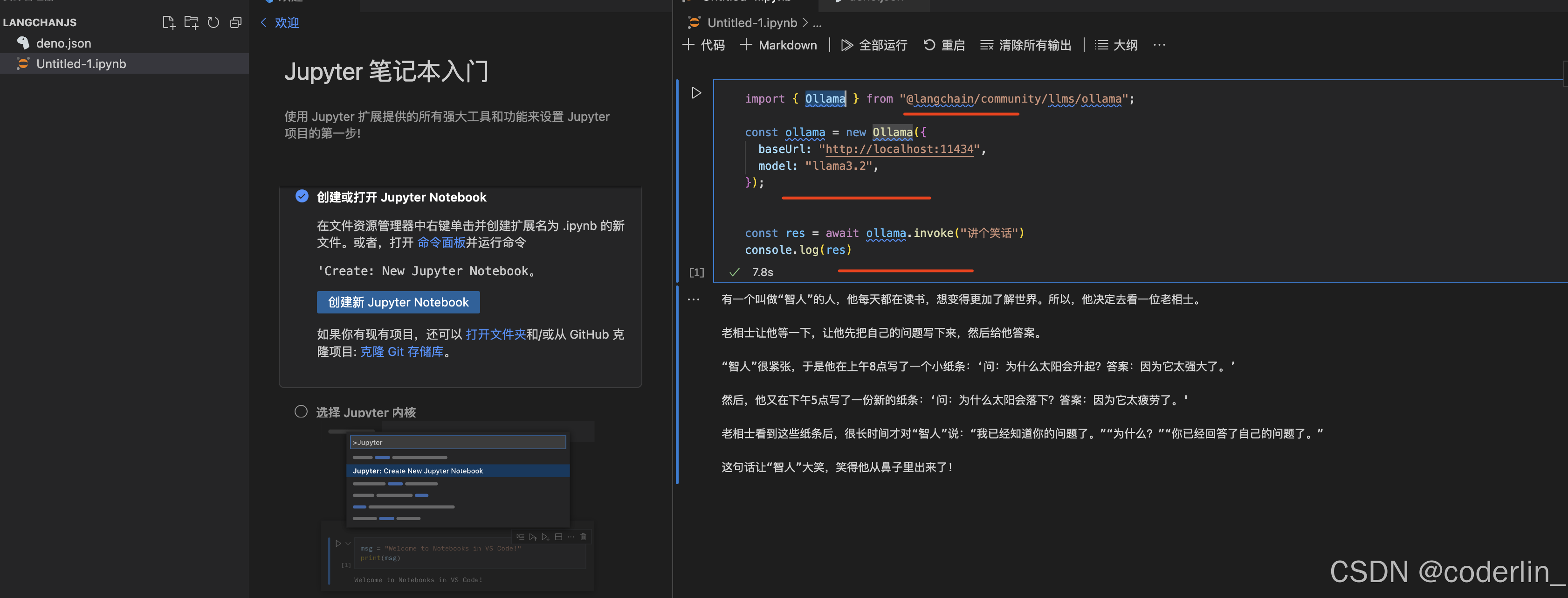
Task: Open the notebook outline (大纲)
Action: pos(1116,45)
